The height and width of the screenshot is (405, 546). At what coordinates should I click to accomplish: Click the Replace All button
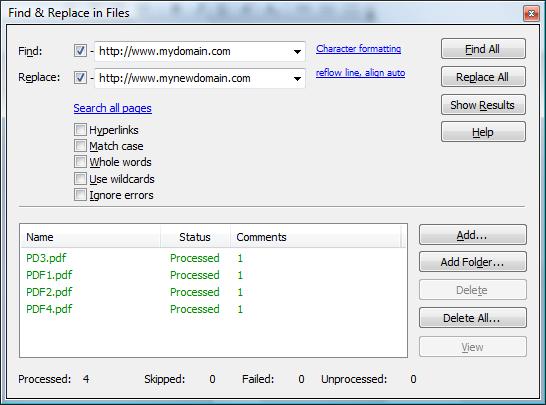pos(483,77)
